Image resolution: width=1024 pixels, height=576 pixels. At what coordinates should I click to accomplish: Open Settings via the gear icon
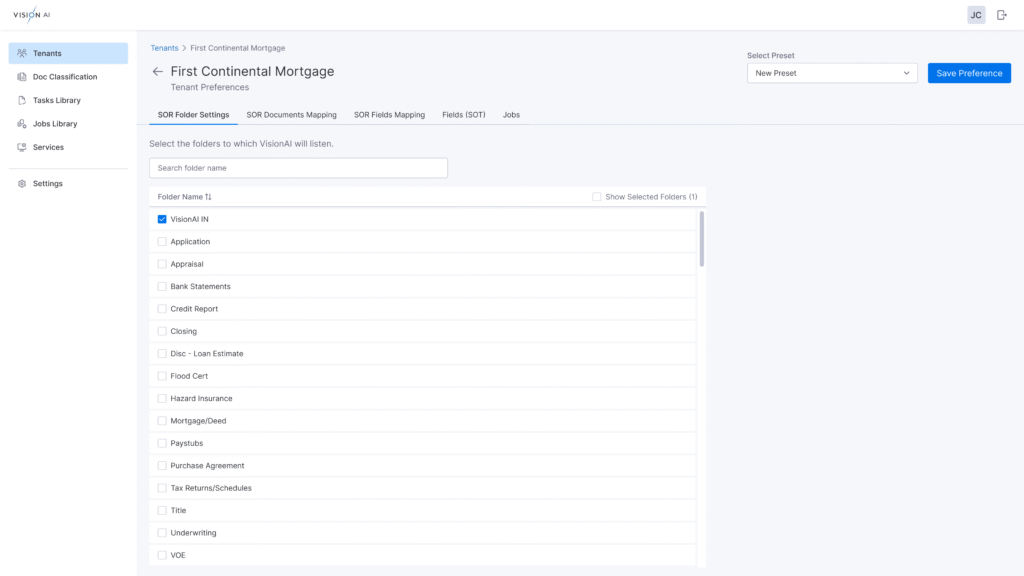coord(22,184)
